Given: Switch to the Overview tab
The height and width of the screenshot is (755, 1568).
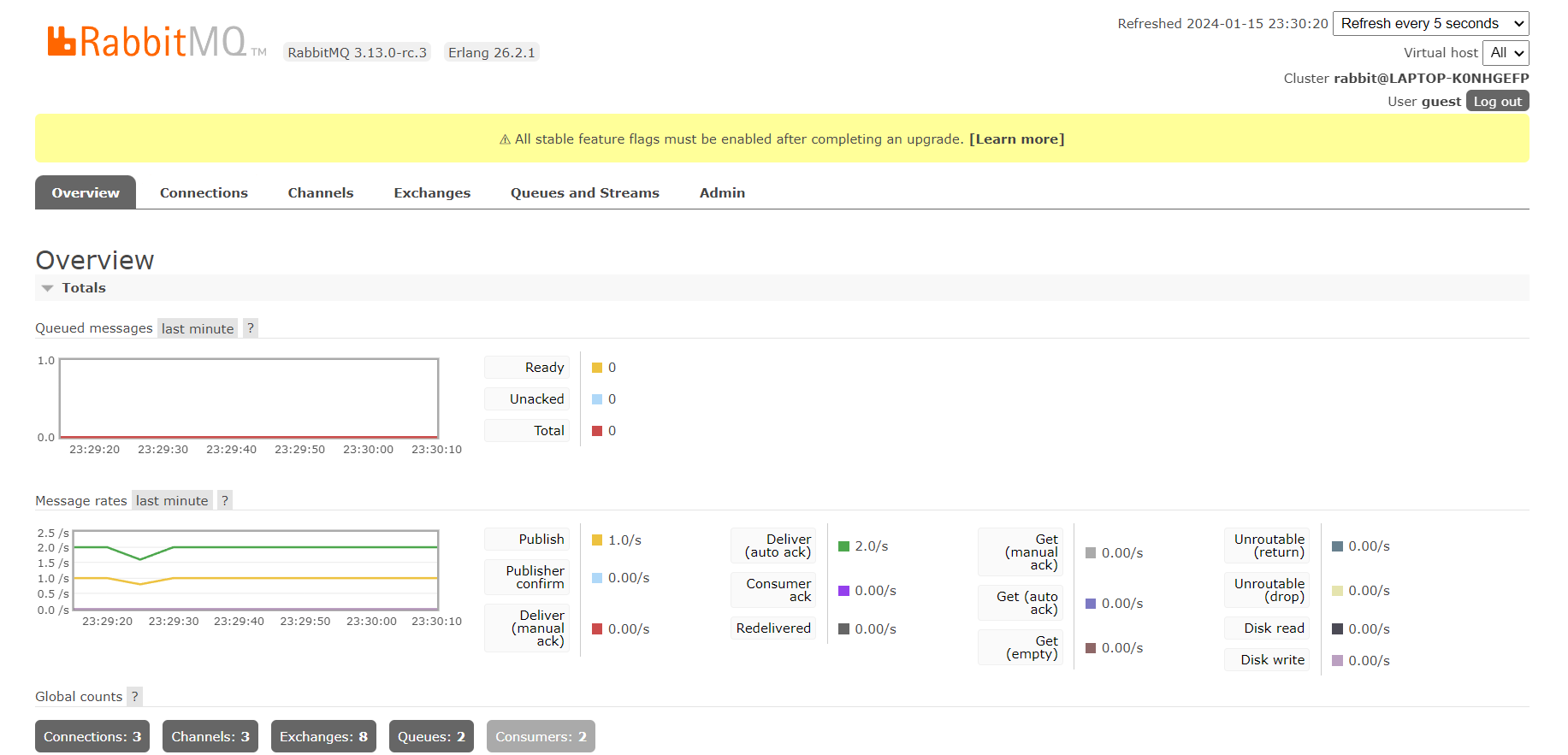Looking at the screenshot, I should 86,192.
